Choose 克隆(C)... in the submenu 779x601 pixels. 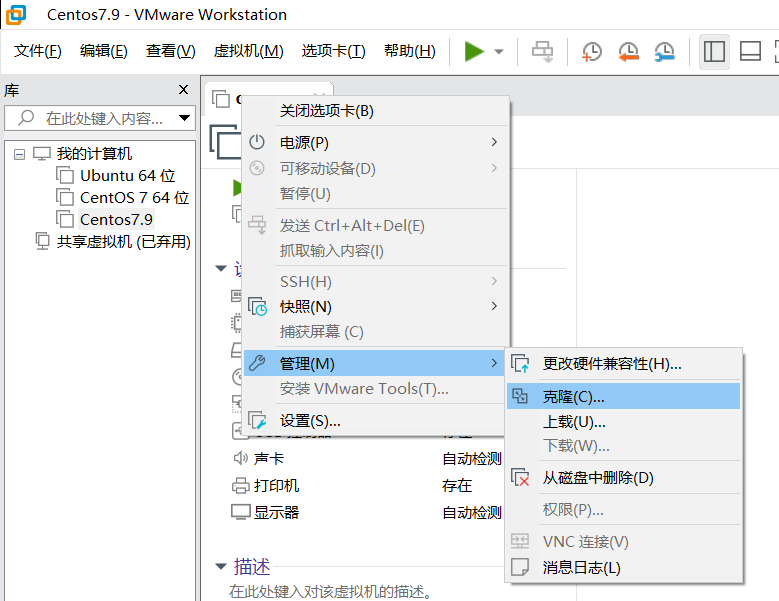tap(624, 396)
